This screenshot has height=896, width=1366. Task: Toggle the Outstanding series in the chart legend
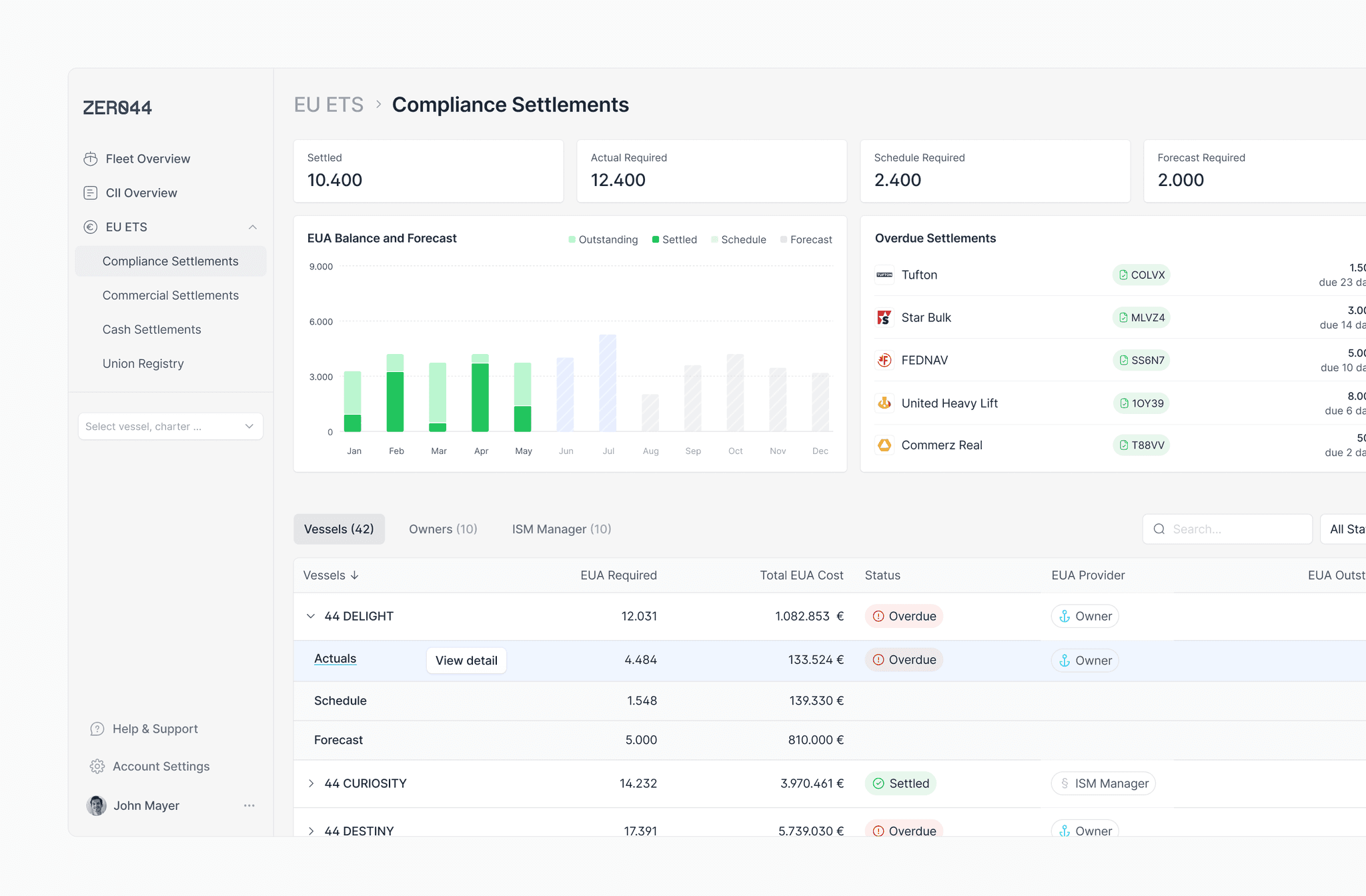603,239
